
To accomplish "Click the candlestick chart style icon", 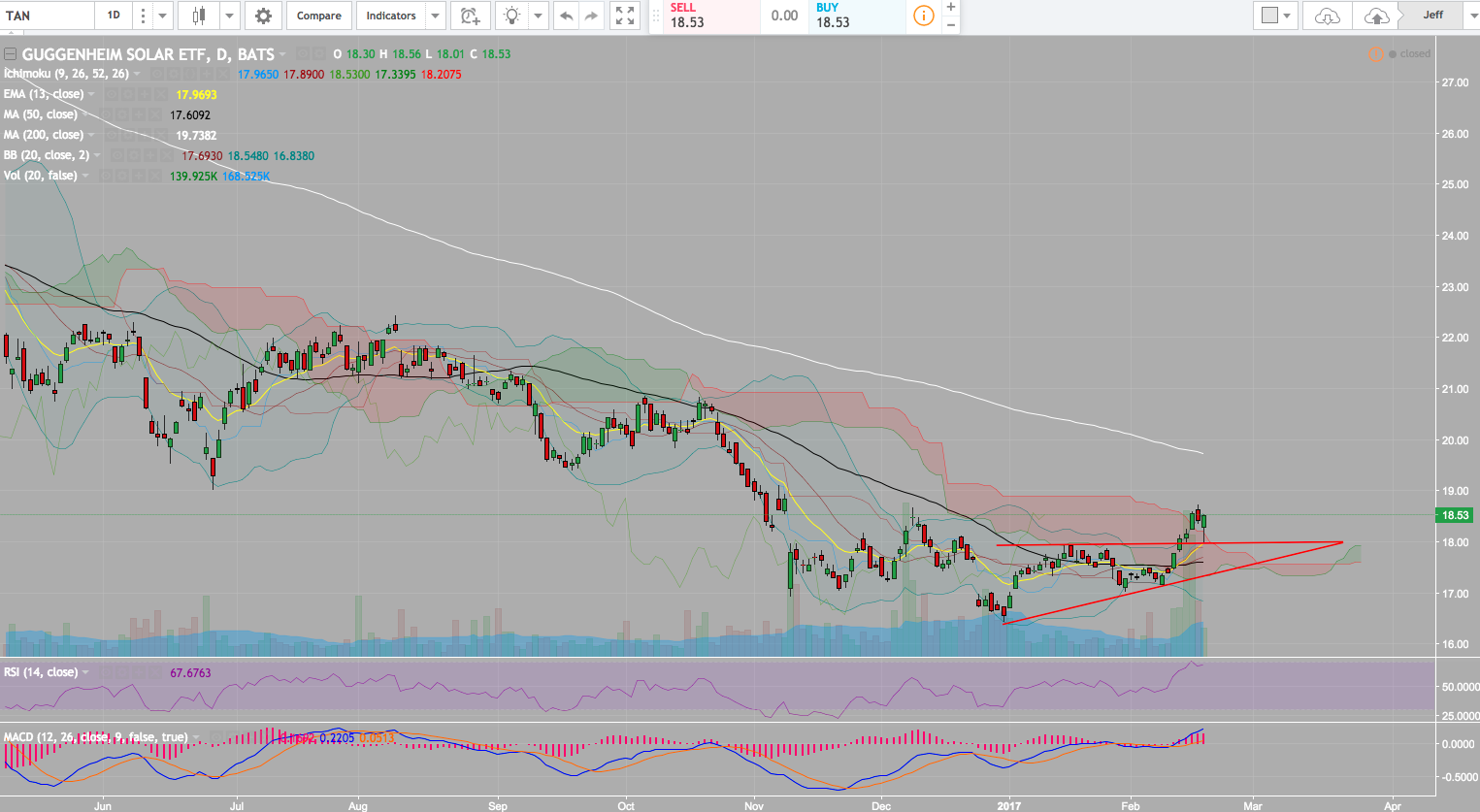I will [x=199, y=16].
